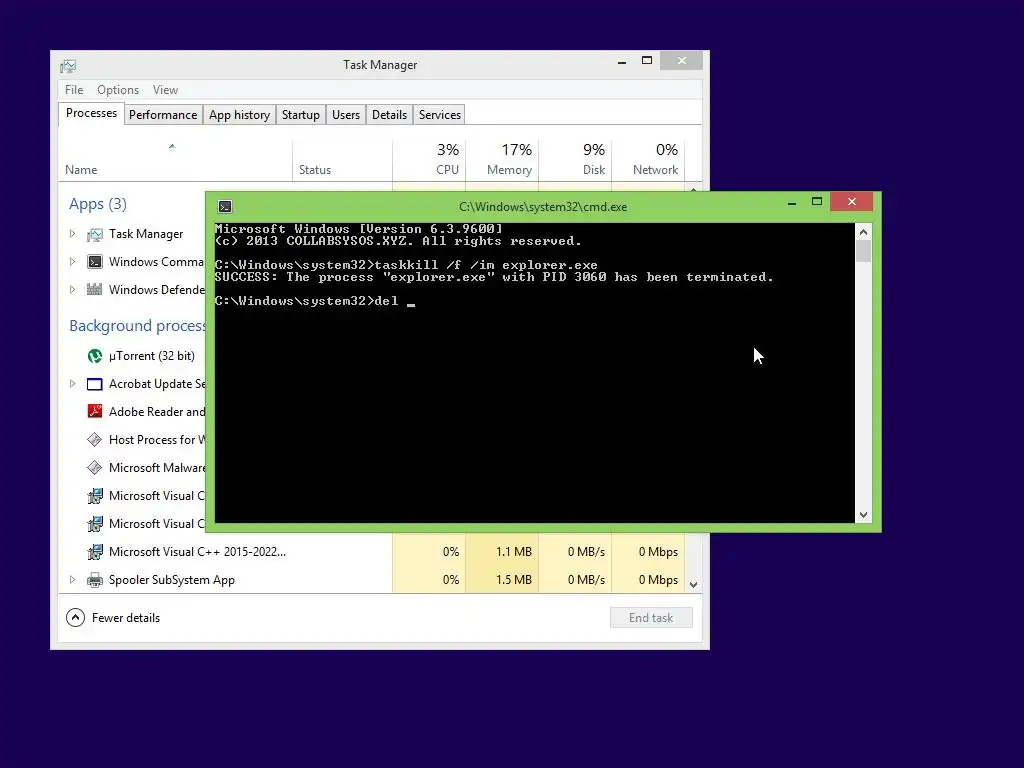Select Microsoft Visual C++ 2015-2022 row icon
Viewport: 1024px width, 768px height.
pos(95,552)
